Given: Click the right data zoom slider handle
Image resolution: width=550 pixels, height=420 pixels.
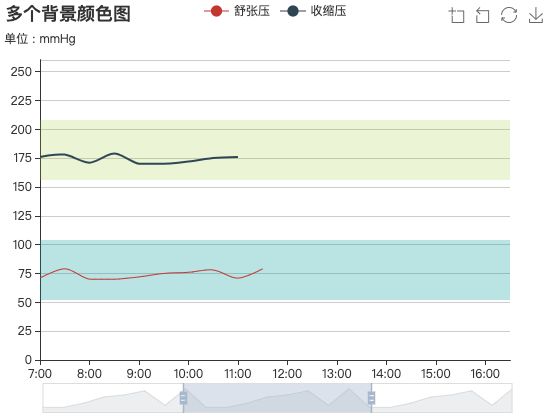Looking at the screenshot, I should click(371, 398).
